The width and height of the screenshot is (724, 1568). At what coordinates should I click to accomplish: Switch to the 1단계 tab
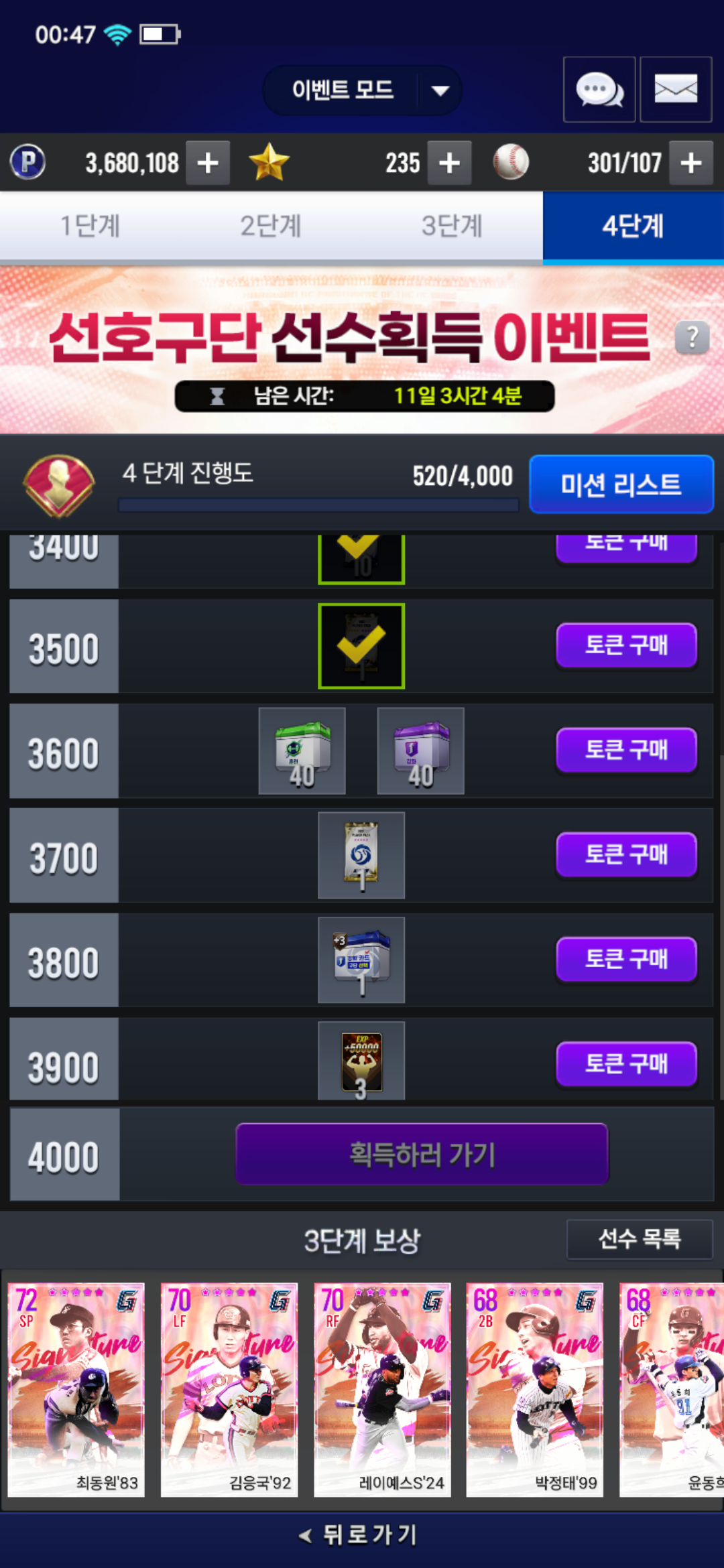tap(90, 226)
